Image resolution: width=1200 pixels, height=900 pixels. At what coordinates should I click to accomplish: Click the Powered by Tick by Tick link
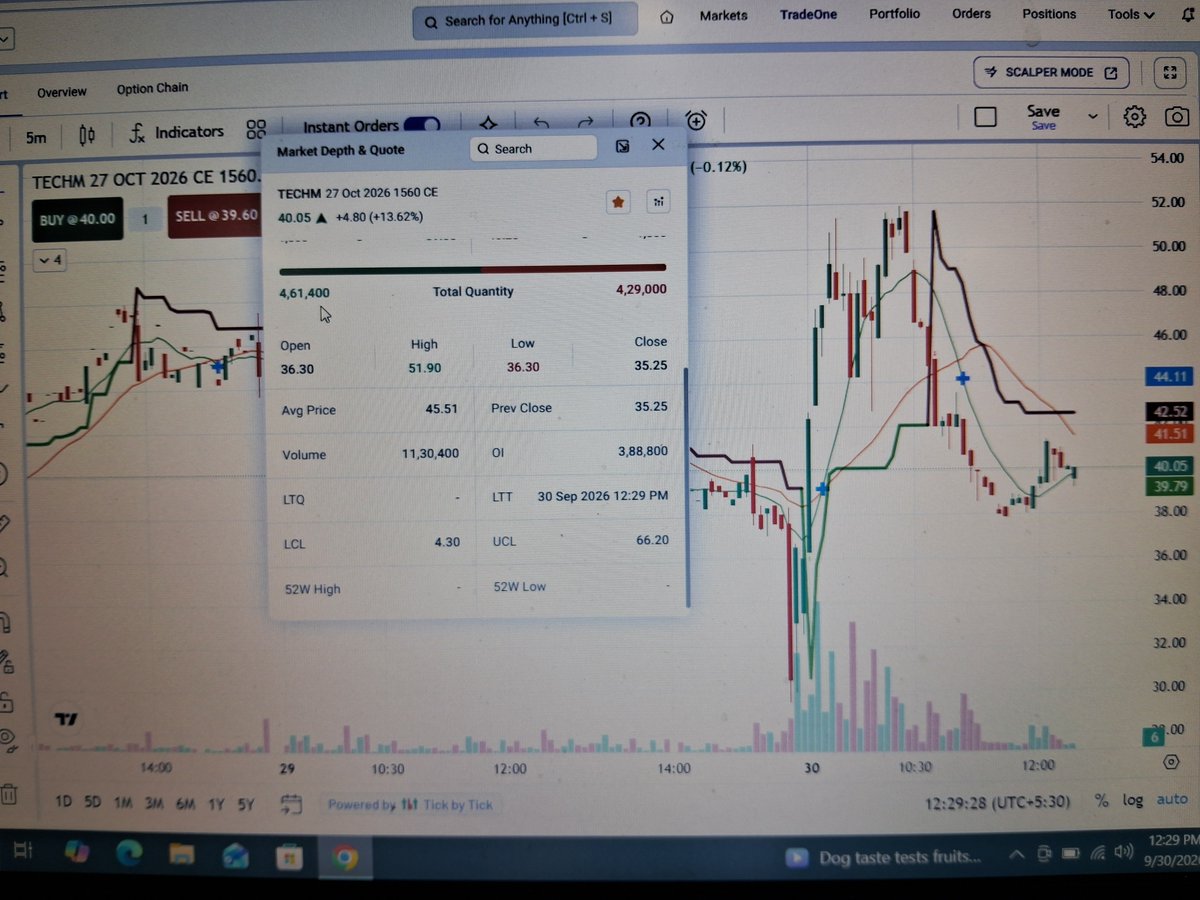coord(410,804)
